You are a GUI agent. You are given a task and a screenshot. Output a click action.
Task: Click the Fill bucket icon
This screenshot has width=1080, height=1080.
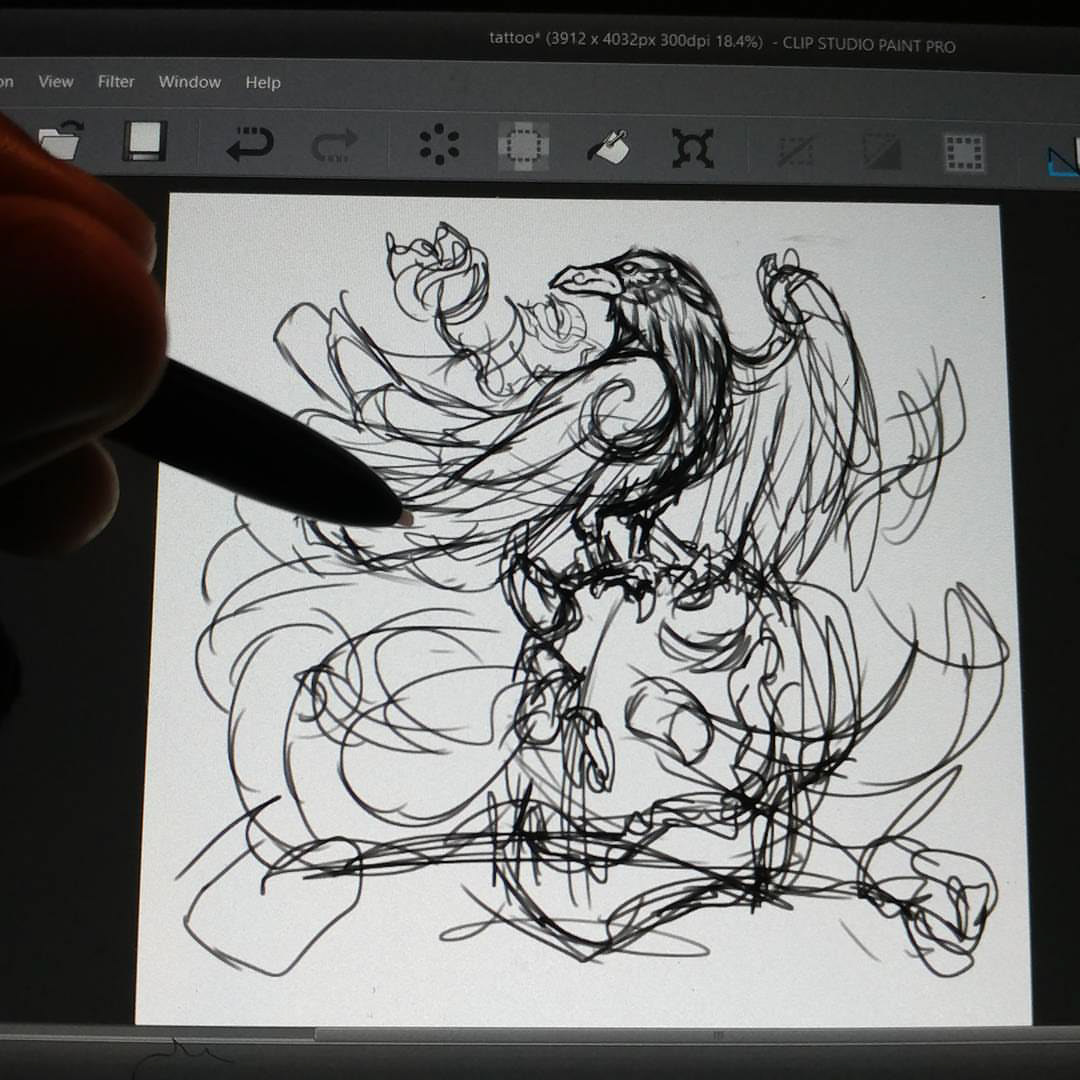608,147
